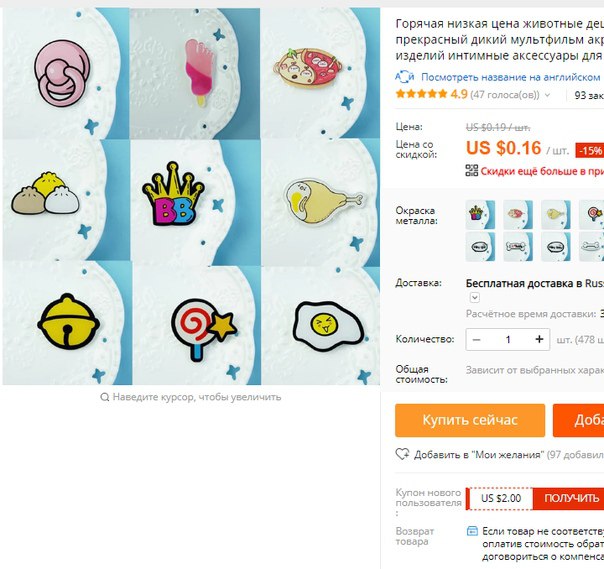Click the translate icon beside the English title link
Image resolution: width=604 pixels, height=569 pixels.
405,77
